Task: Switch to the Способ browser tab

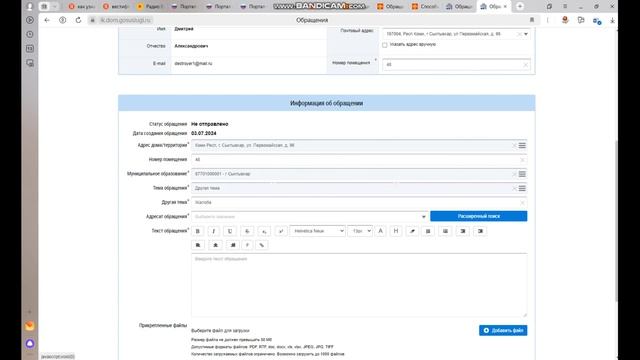Action: point(424,7)
